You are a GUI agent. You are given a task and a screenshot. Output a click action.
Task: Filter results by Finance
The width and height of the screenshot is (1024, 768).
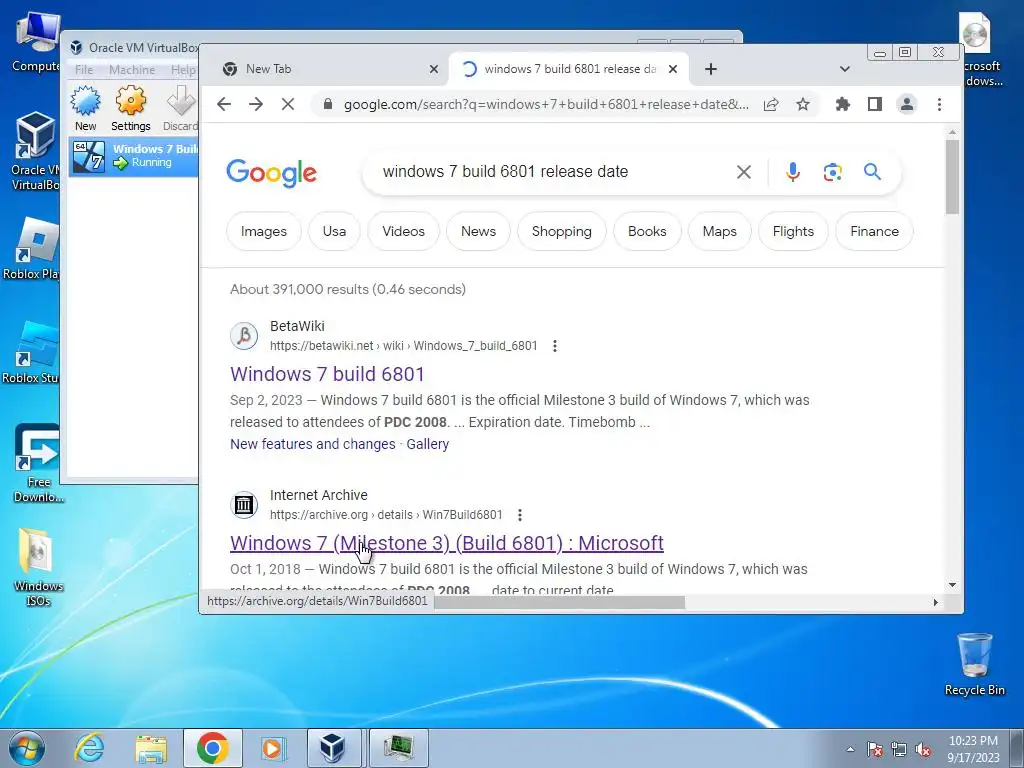874,231
